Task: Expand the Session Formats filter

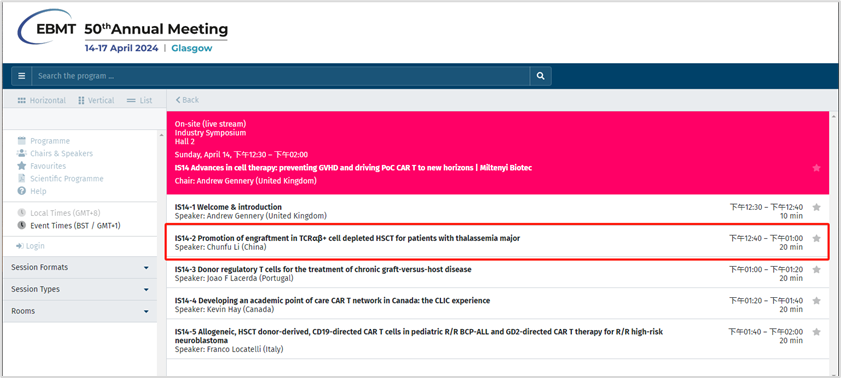Action: 80,267
